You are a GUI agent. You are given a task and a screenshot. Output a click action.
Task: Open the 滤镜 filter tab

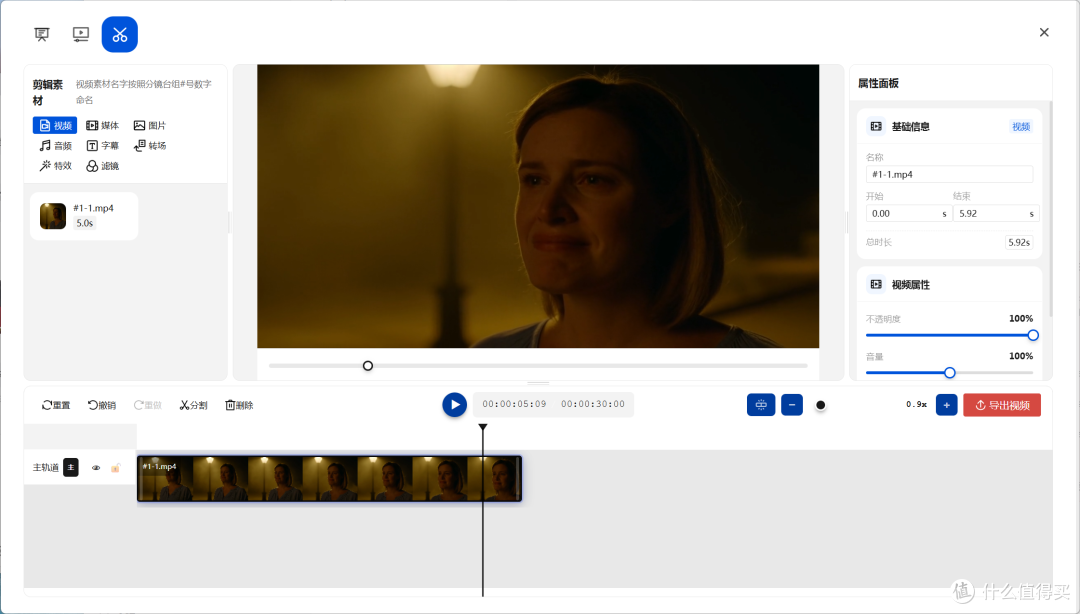tap(102, 165)
